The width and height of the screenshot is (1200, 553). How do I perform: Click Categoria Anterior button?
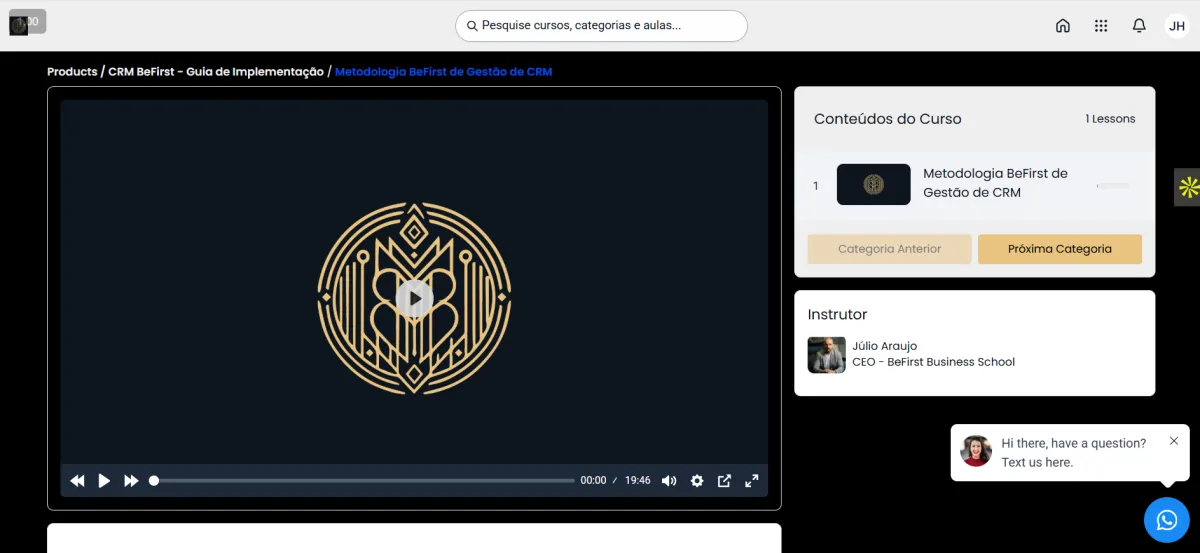pos(889,249)
